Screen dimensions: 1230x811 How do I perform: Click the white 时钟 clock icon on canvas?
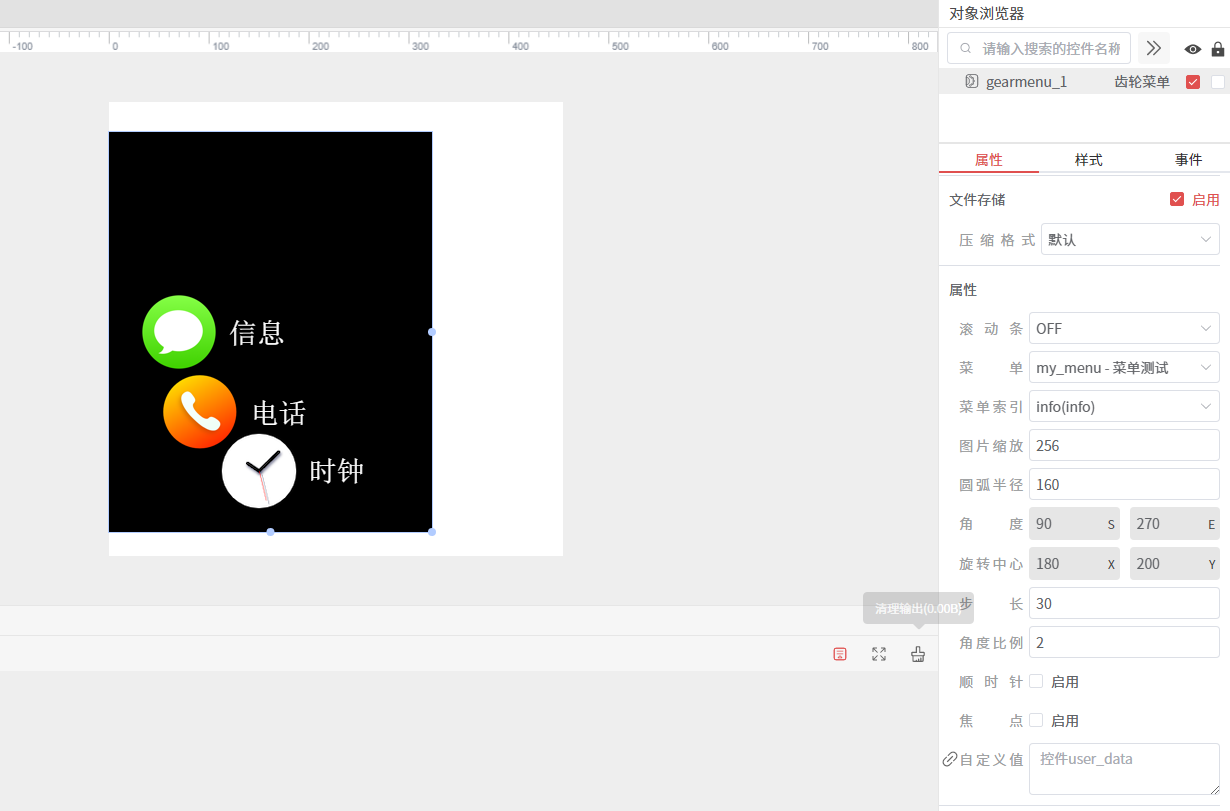(259, 471)
